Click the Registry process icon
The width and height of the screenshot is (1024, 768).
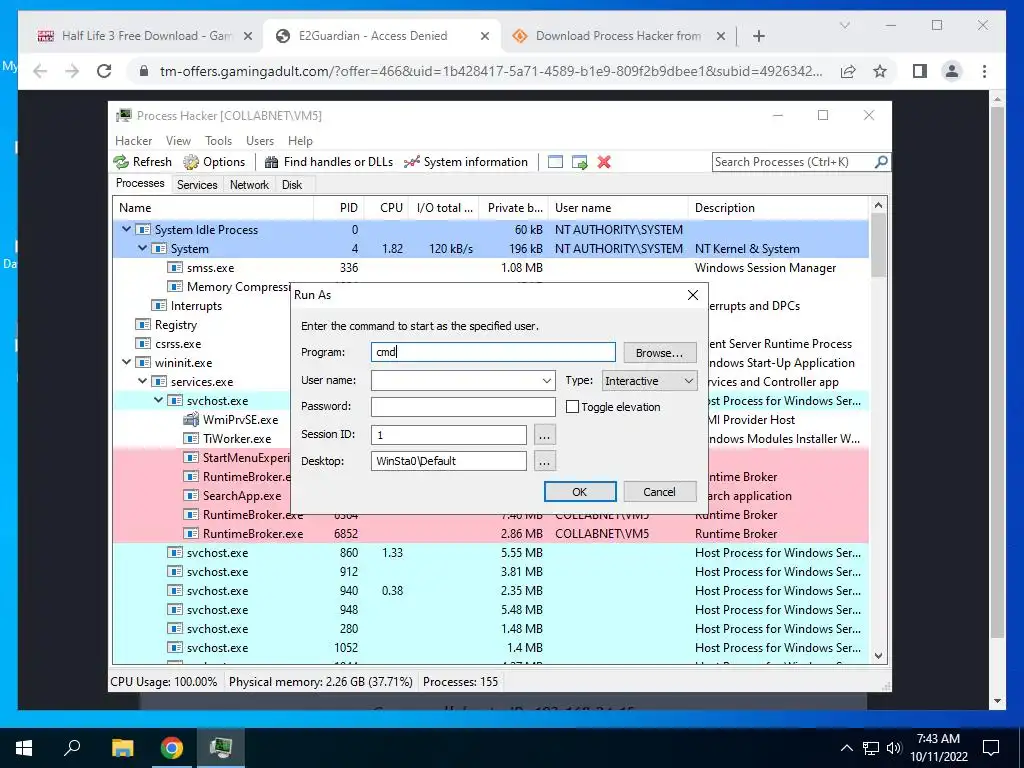point(142,325)
